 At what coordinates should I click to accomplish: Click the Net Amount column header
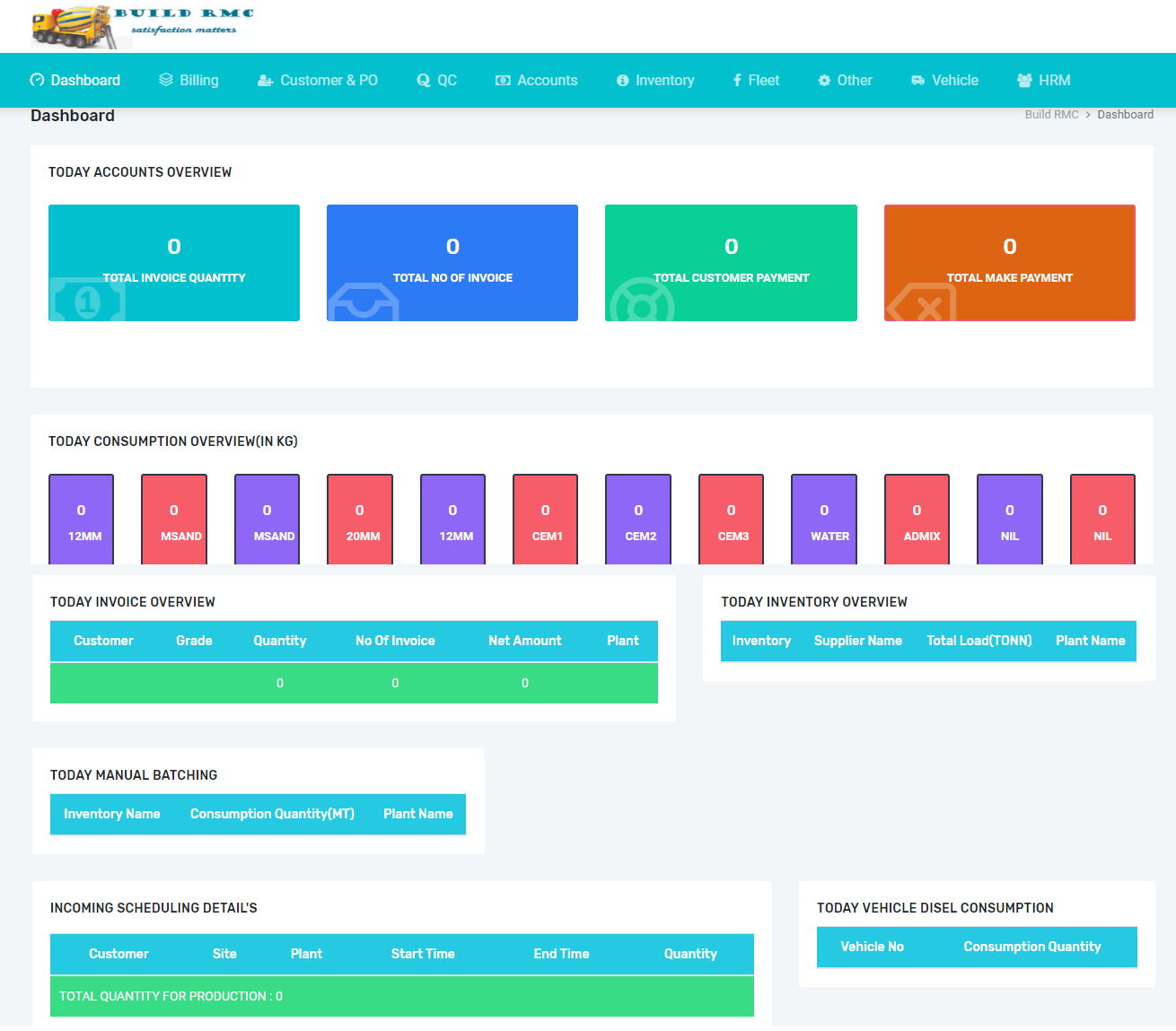(524, 641)
